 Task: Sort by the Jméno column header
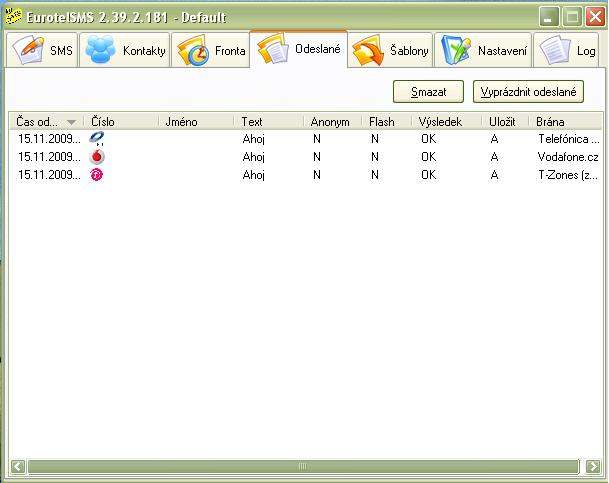coord(197,122)
